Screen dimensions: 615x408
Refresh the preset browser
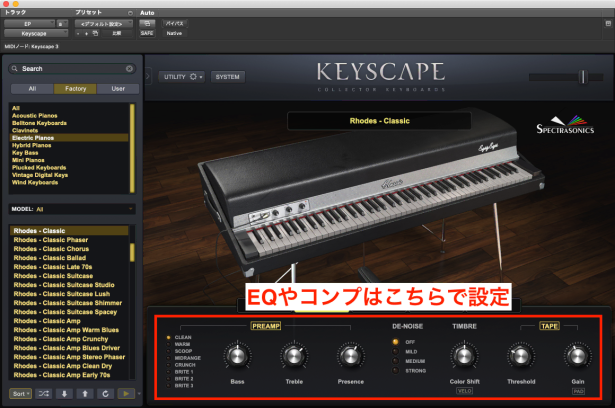105,393
